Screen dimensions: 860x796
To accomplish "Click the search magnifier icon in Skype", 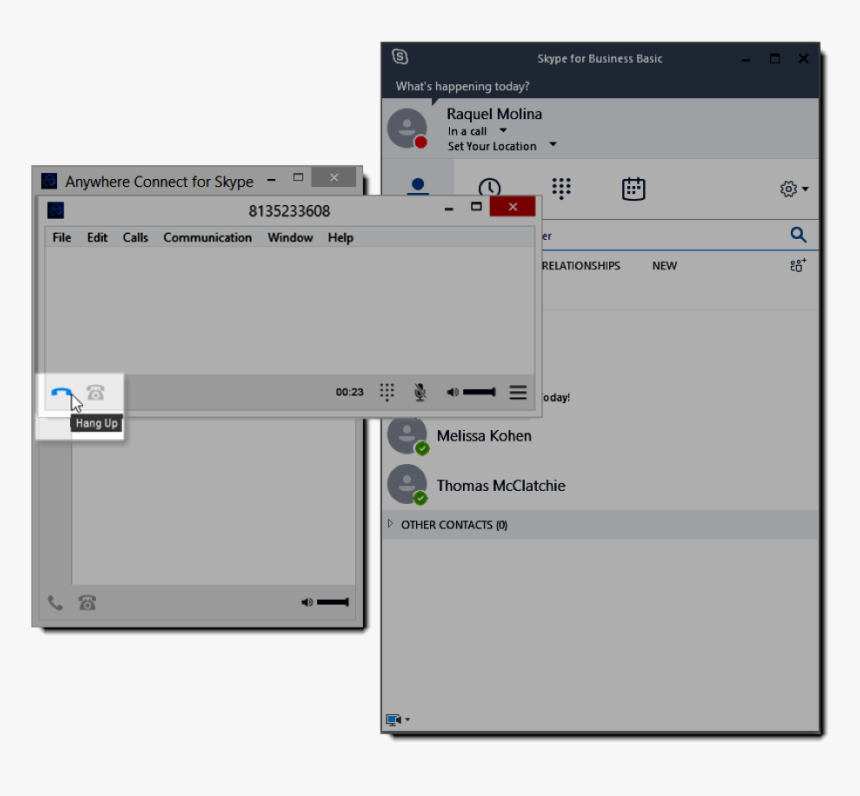I will [798, 235].
